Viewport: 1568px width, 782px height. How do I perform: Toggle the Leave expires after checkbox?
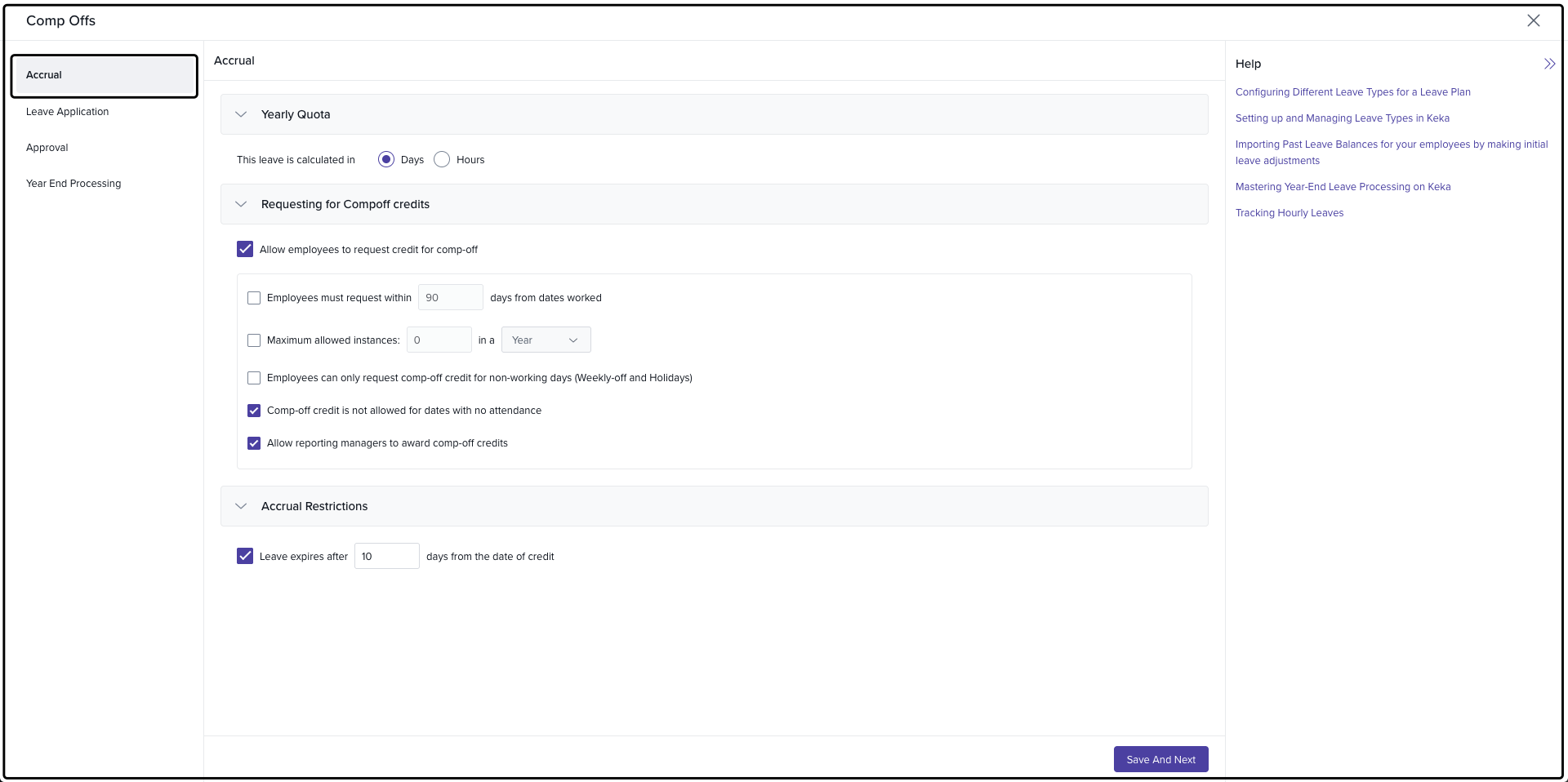245,557
